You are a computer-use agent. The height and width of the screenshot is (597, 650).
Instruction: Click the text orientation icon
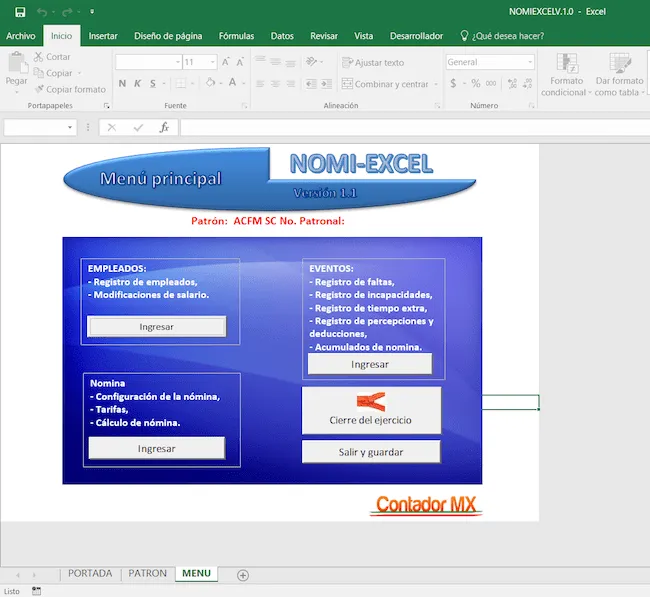[x=311, y=62]
